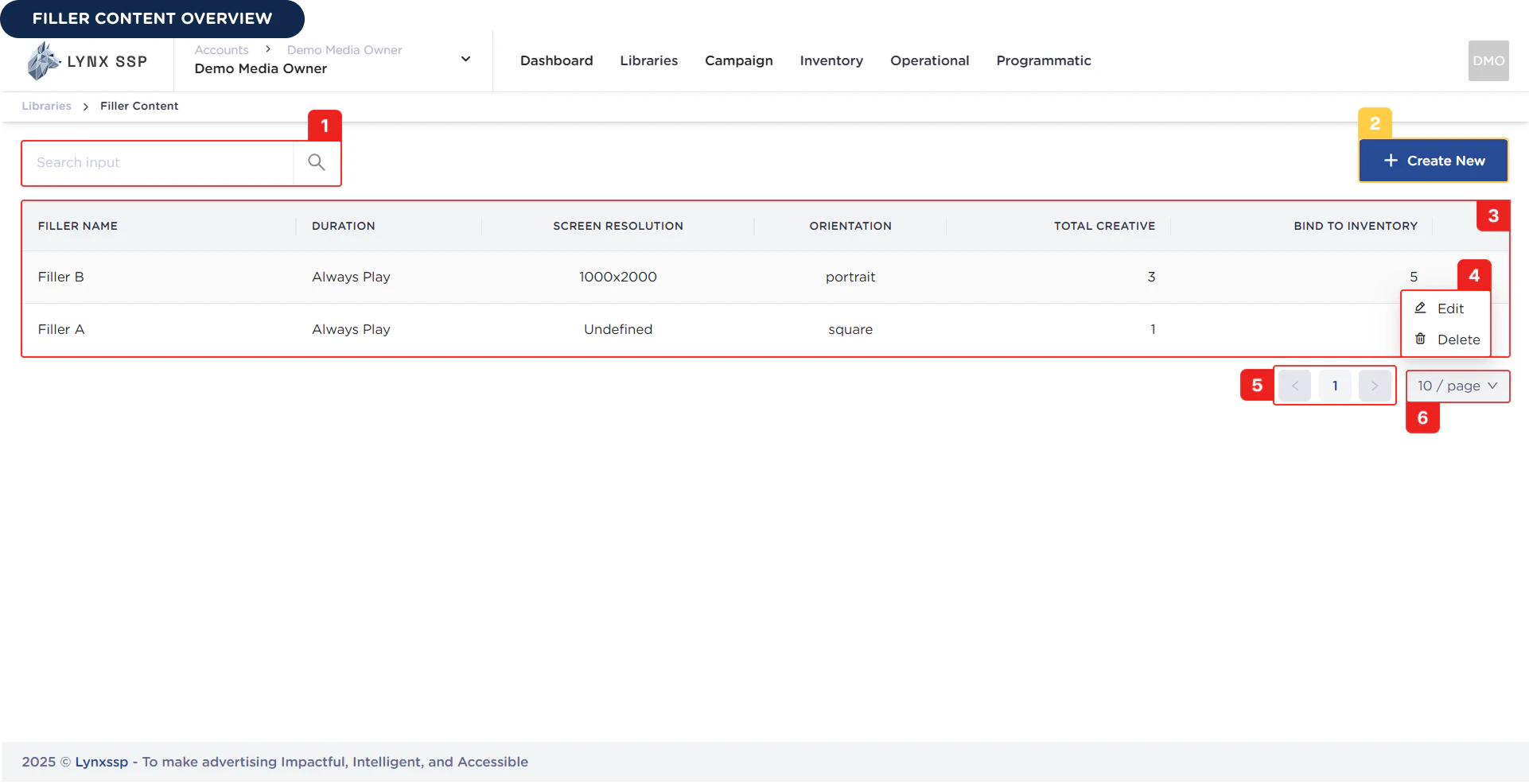Expand the Demo Media Owner account dropdown
The image size is (1529, 784).
point(465,59)
